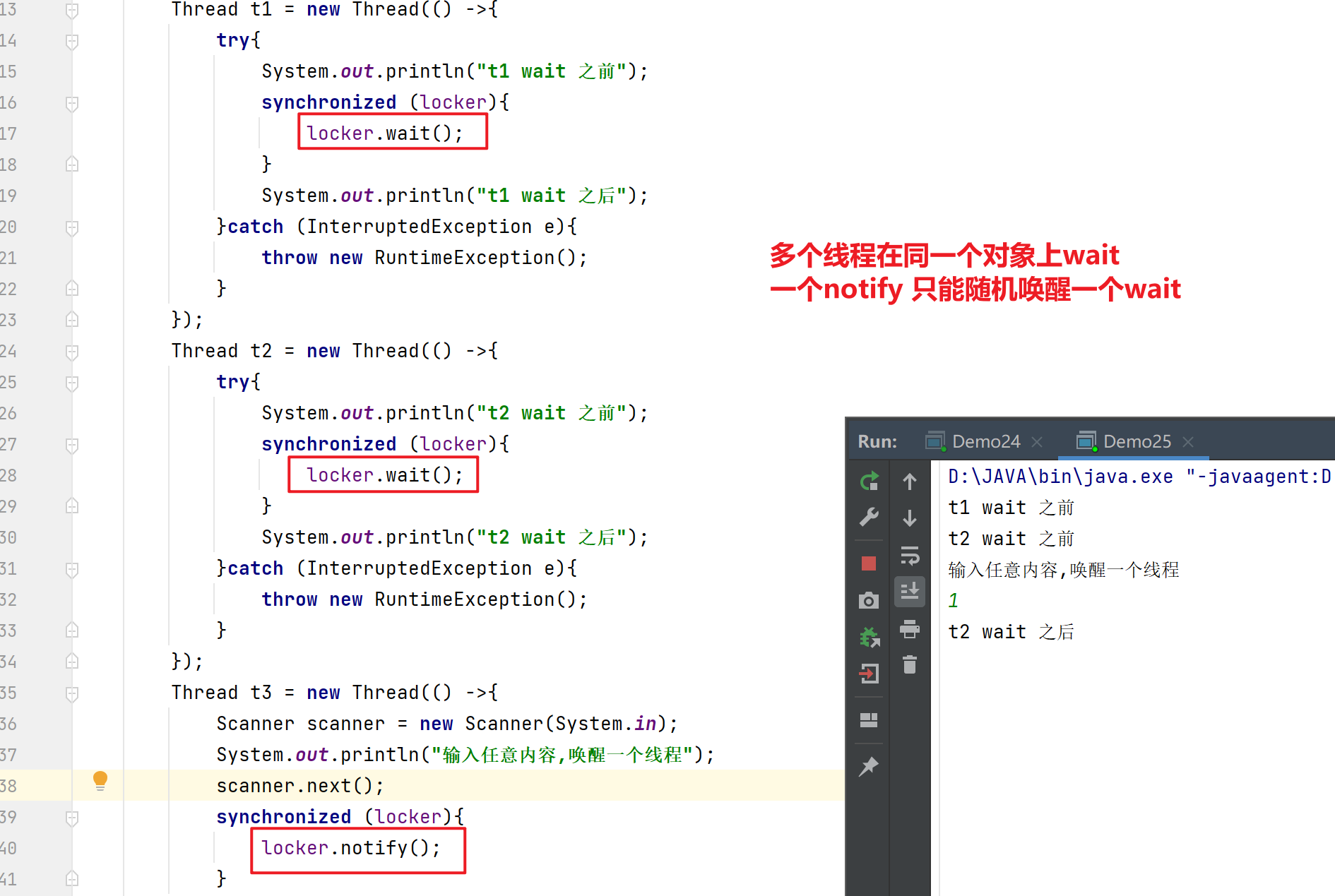Pin the Run tab with the pin icon
This screenshot has height=896, width=1335.
pyautogui.click(x=869, y=767)
